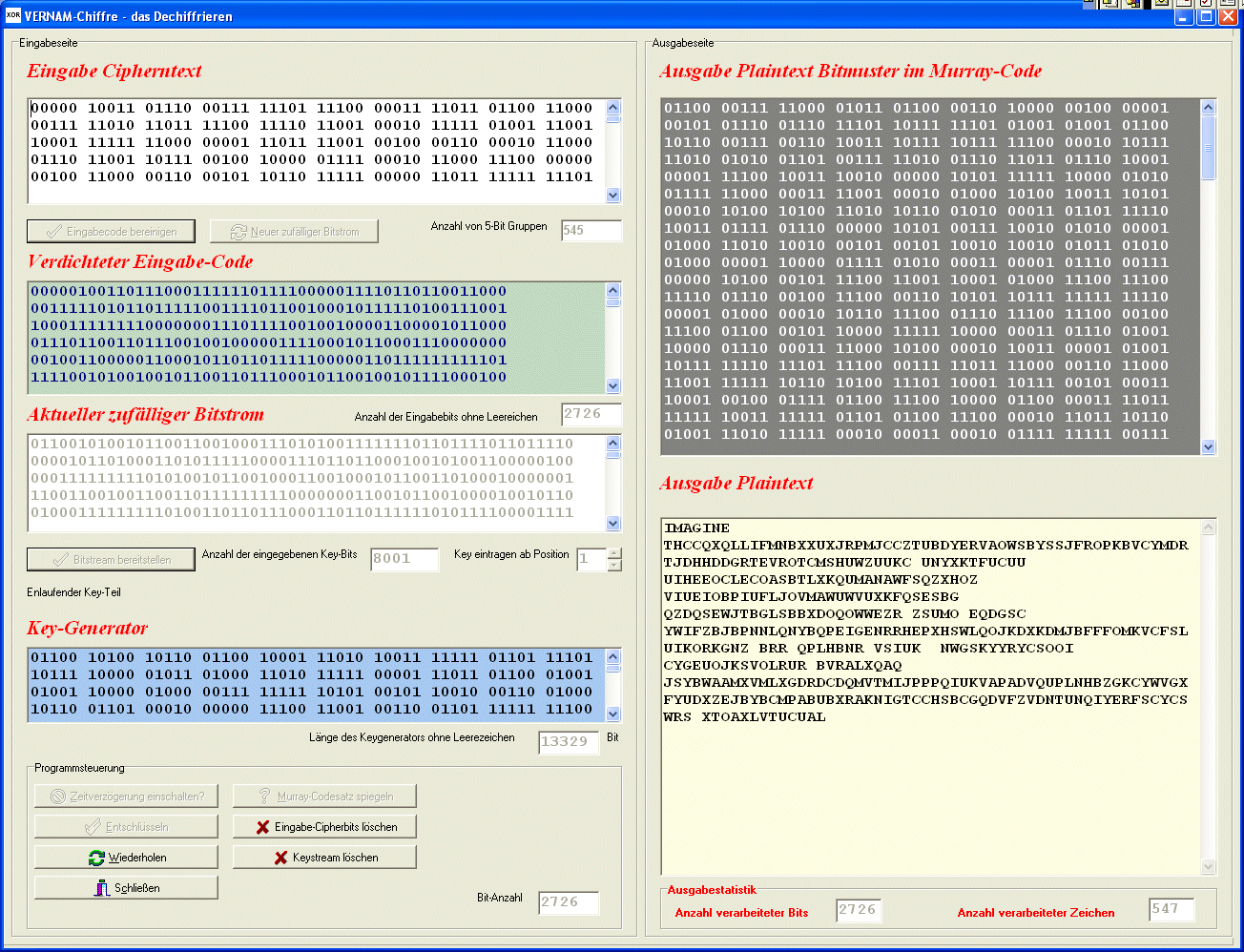Click the Enlaufender Key-Teil label
This screenshot has width=1244, height=952.
pos(74,592)
